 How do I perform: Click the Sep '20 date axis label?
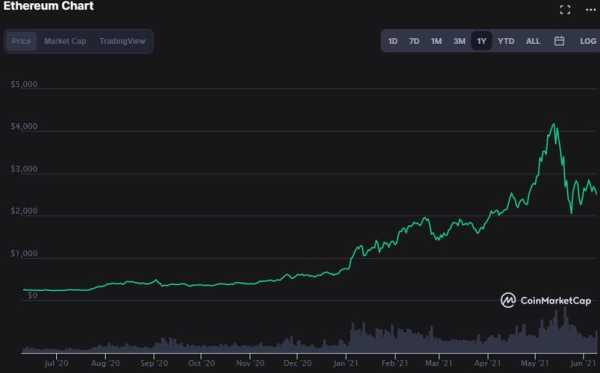[154, 363]
